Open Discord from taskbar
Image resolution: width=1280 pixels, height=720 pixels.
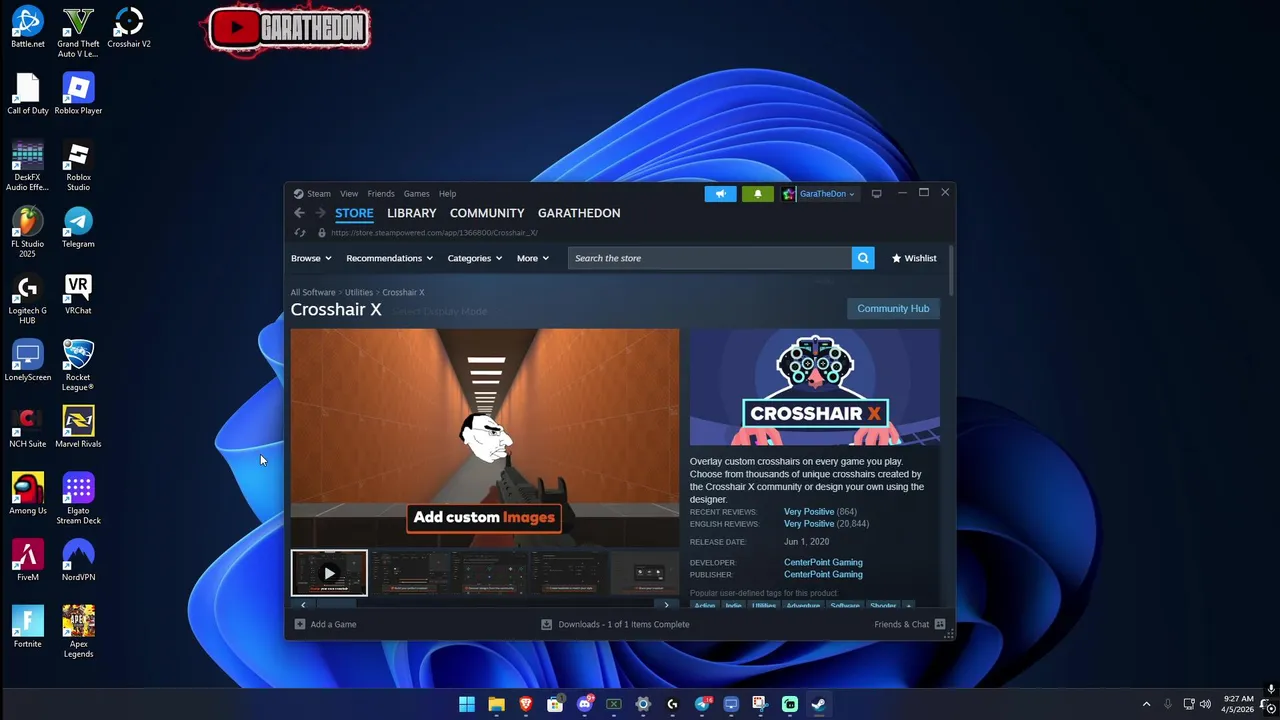pyautogui.click(x=585, y=704)
